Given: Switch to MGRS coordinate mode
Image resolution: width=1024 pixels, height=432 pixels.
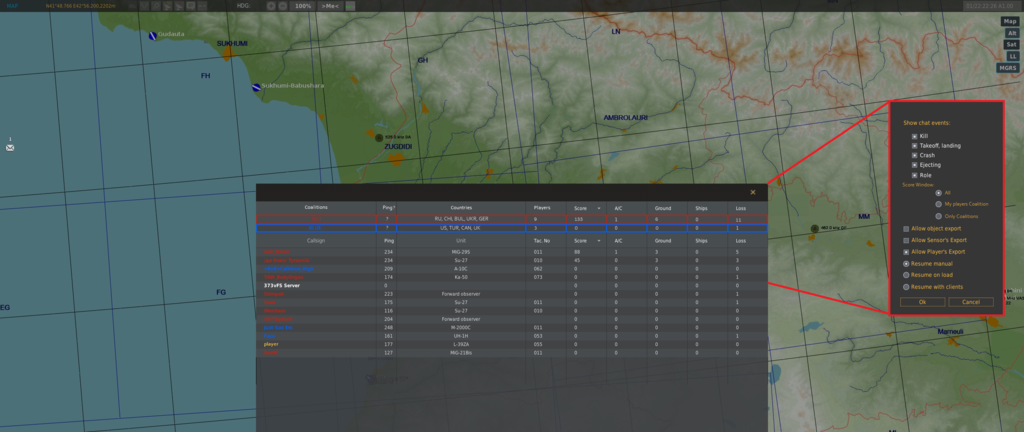Looking at the screenshot, I should click(1008, 68).
